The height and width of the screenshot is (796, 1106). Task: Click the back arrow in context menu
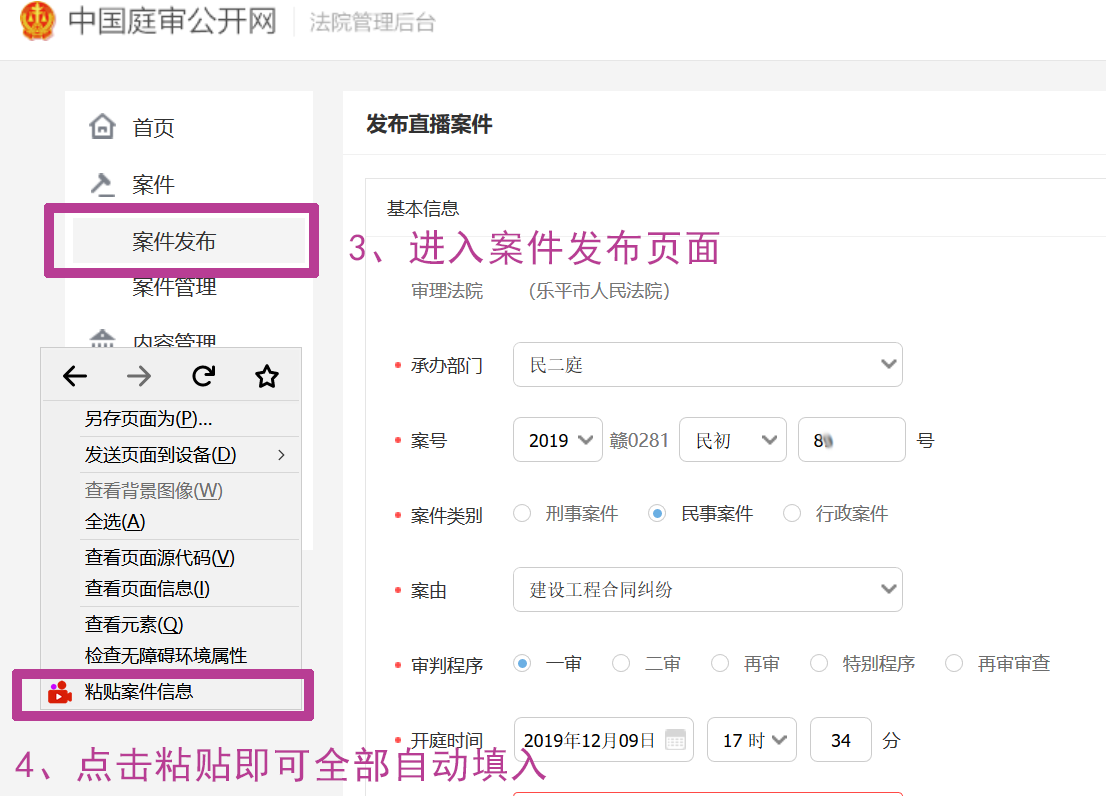(x=75, y=376)
